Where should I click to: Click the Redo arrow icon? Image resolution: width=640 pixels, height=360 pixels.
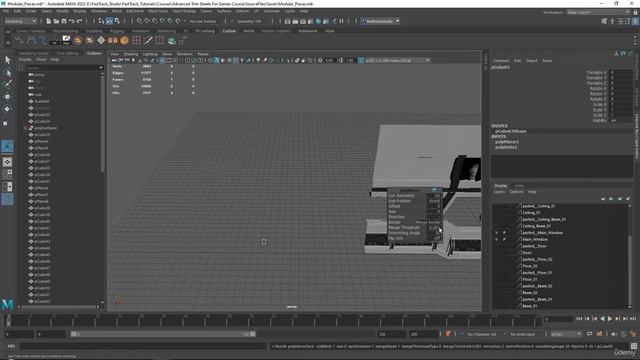[80, 21]
